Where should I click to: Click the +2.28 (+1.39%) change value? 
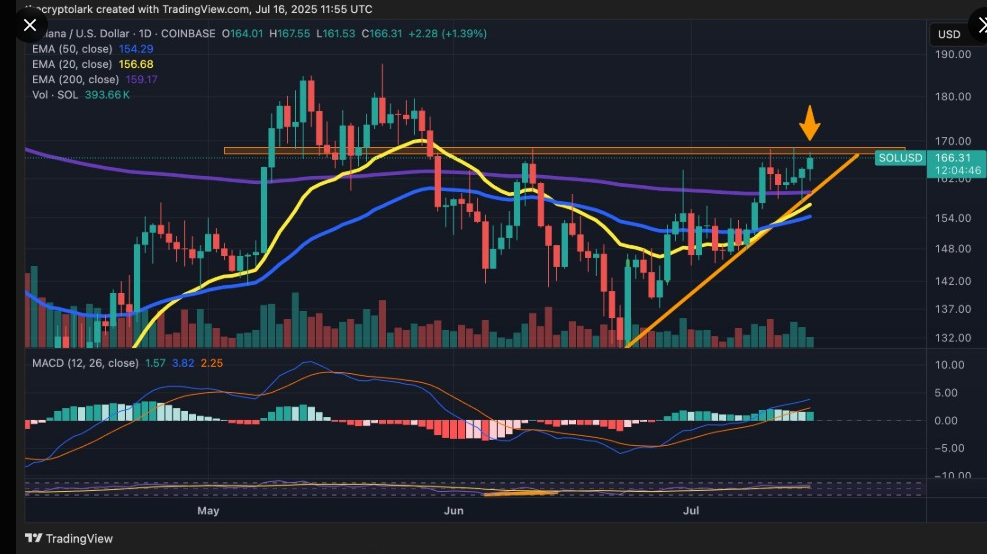click(x=448, y=34)
